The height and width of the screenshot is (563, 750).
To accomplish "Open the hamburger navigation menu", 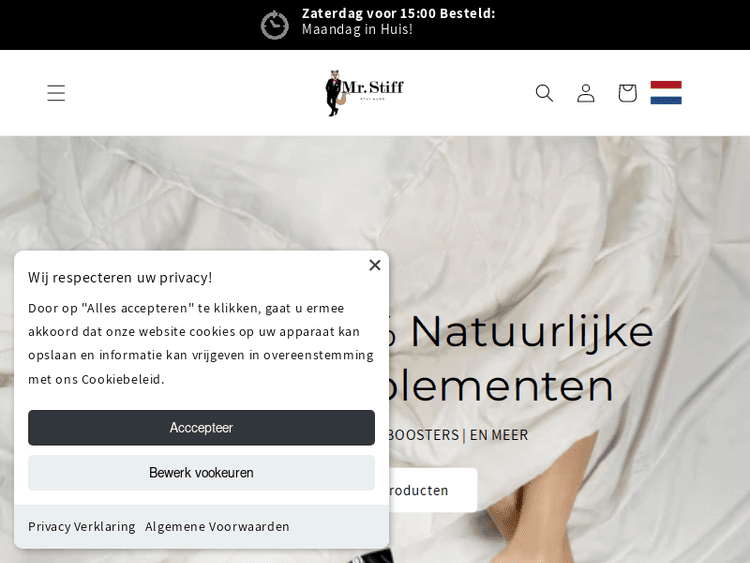I will tap(56, 93).
